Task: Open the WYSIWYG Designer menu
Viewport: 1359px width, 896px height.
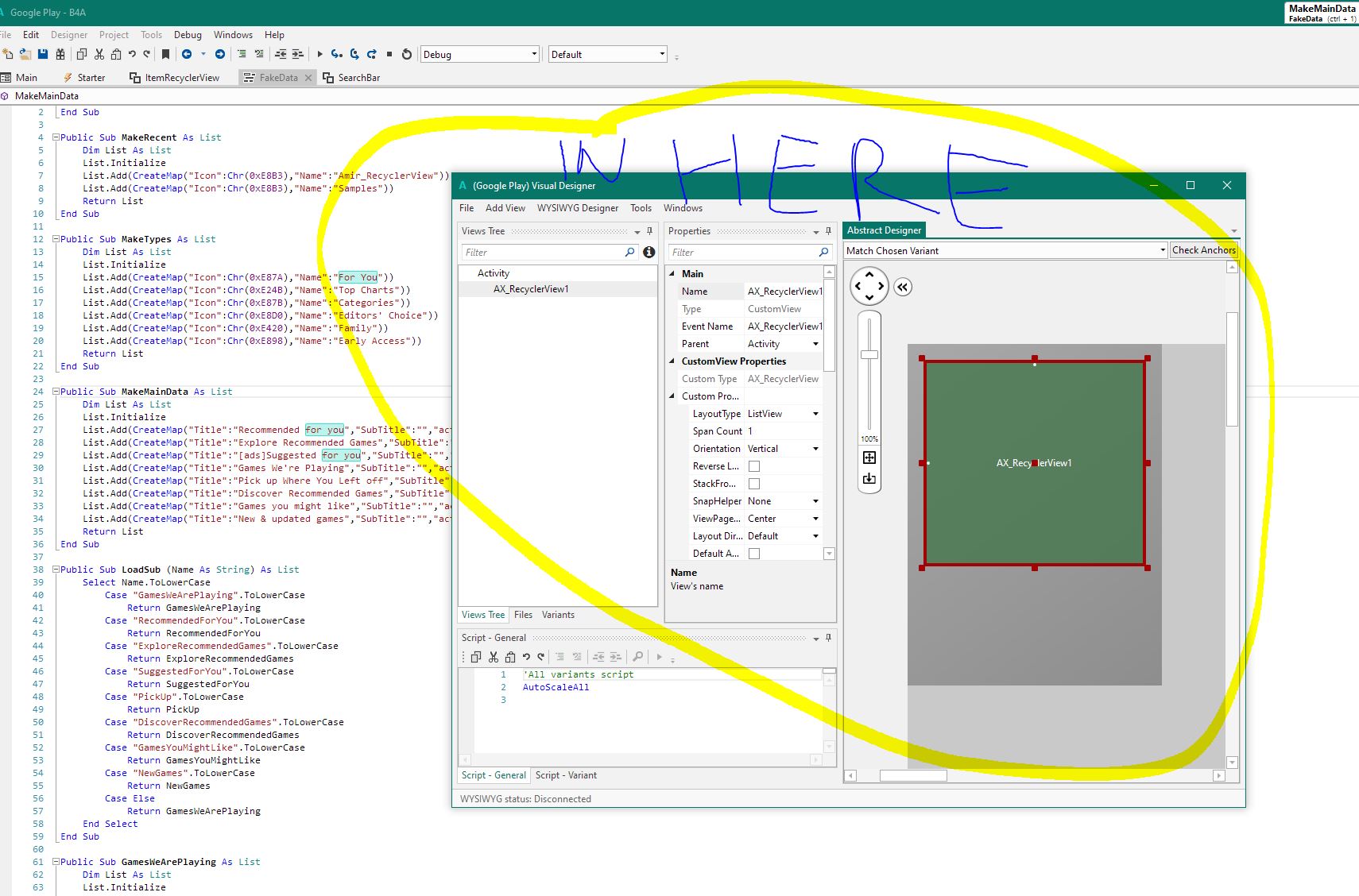Action: (578, 208)
